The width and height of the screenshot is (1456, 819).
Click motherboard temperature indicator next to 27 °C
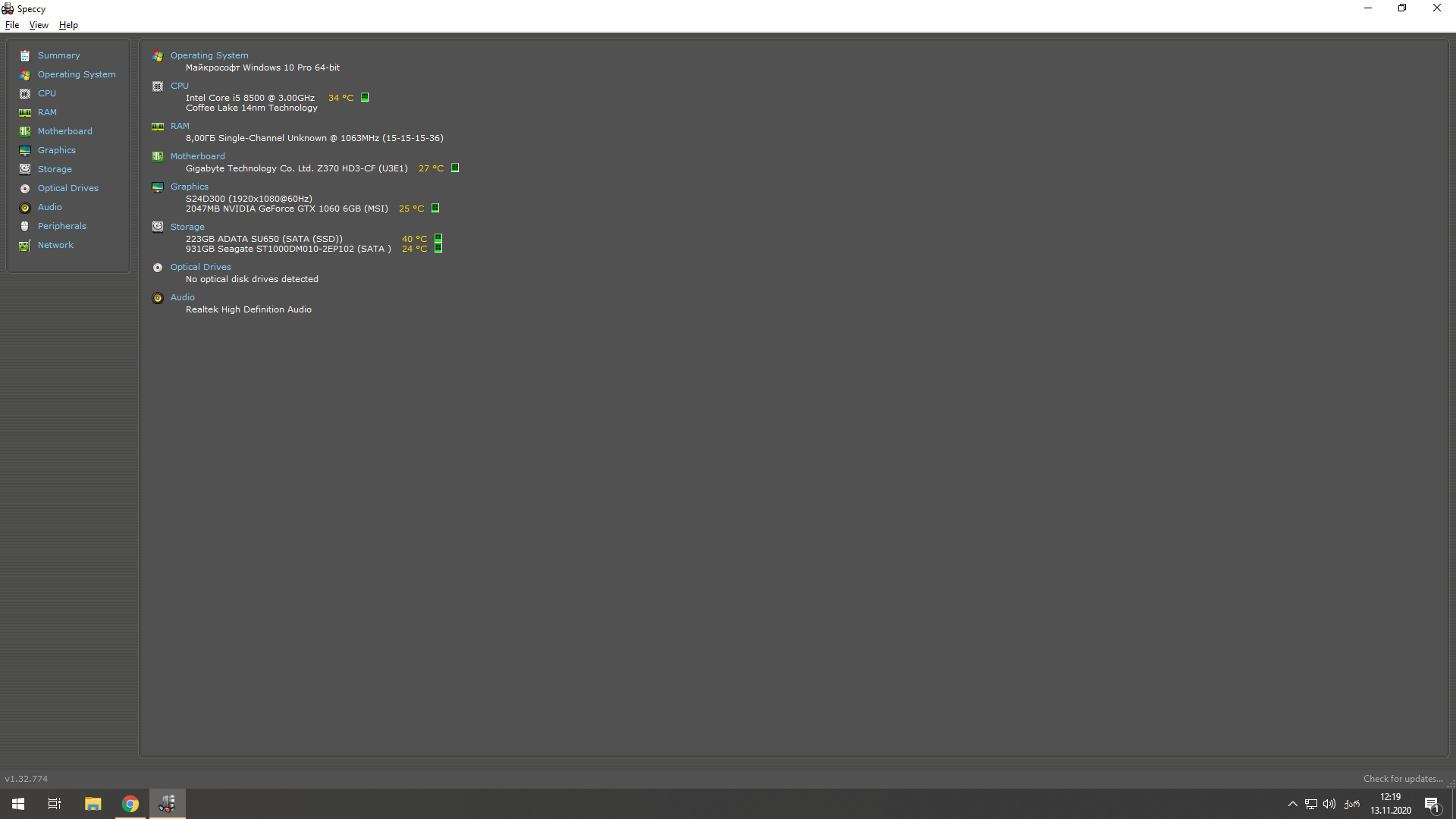point(455,168)
